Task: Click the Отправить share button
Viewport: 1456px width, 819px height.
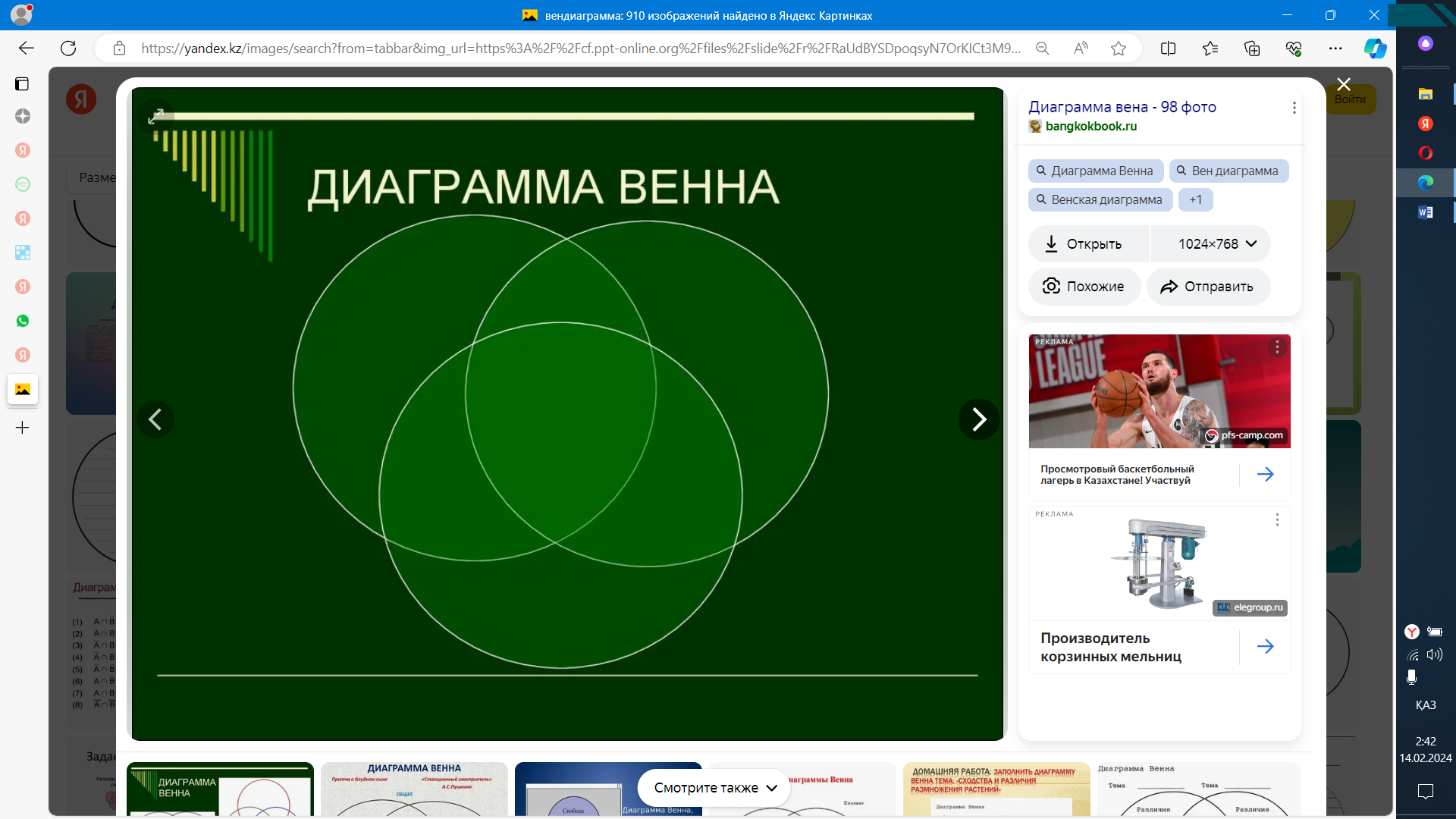Action: point(1209,287)
